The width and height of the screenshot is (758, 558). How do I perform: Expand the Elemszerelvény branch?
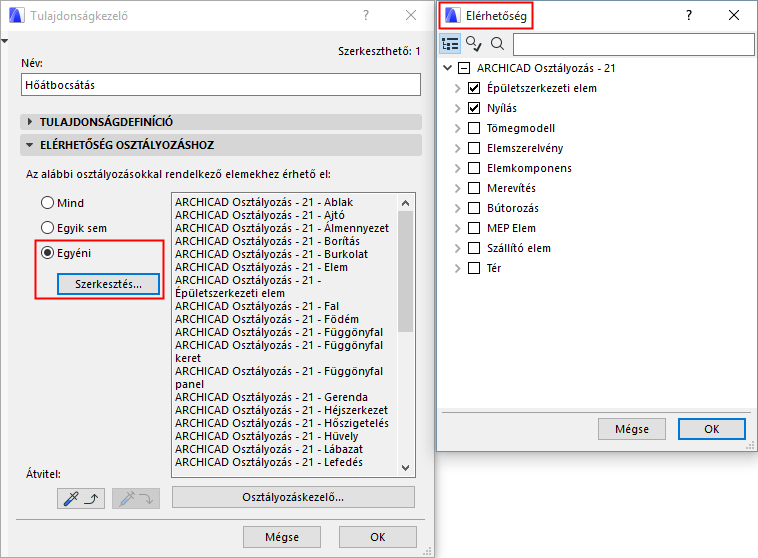tap(457, 148)
